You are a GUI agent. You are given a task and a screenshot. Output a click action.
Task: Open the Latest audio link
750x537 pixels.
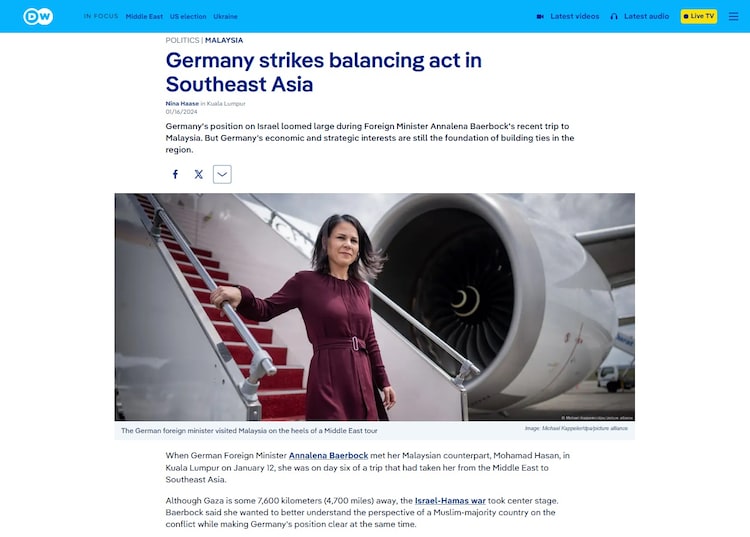(646, 16)
